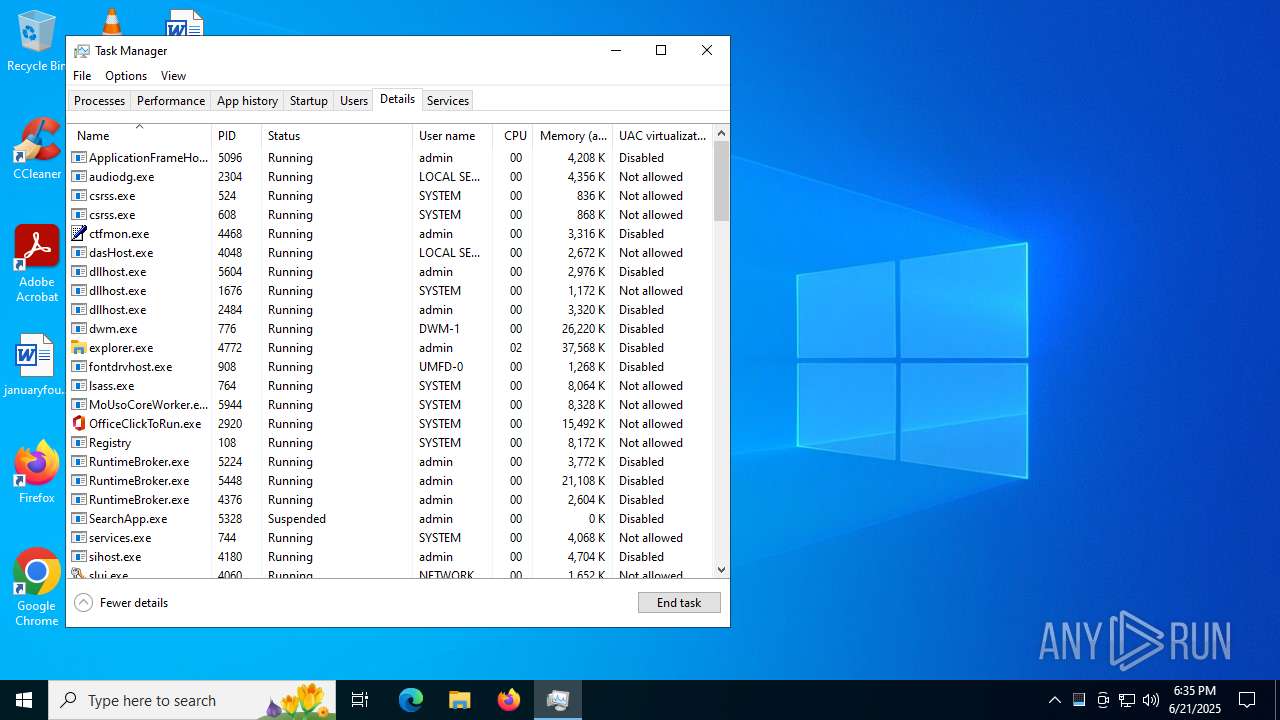Click Task Manager taskbar button

coord(558,700)
